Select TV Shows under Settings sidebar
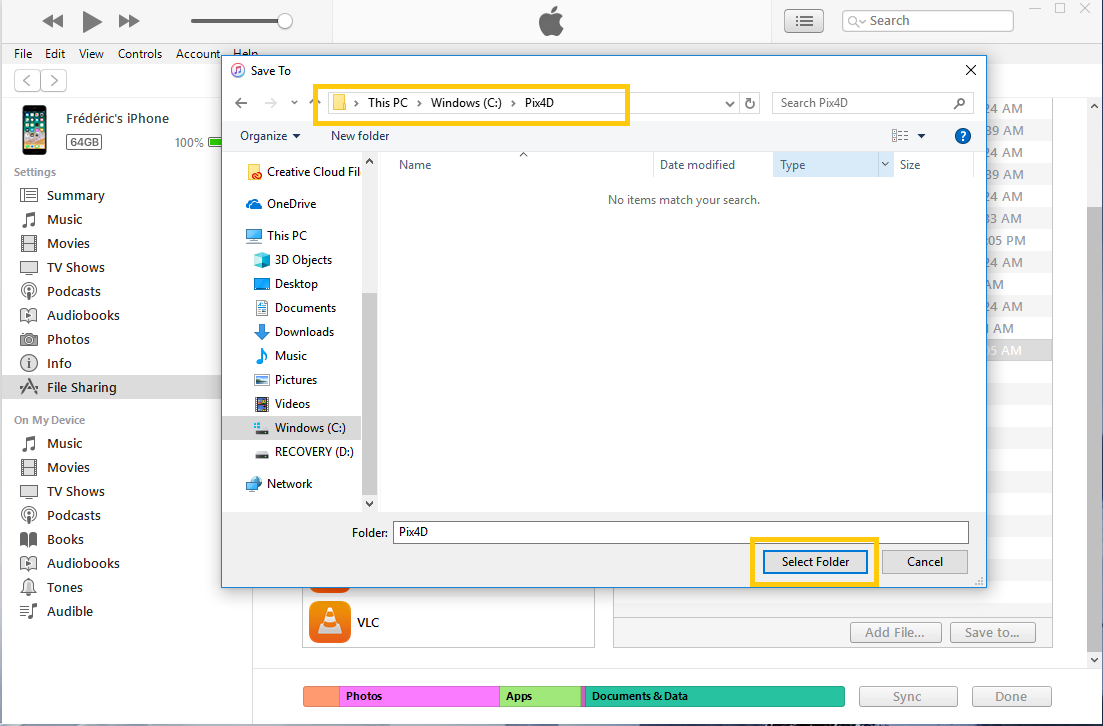 (75, 267)
